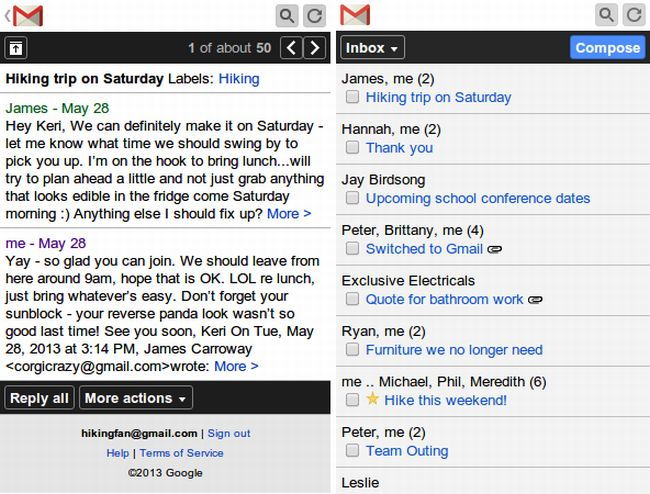650x494 pixels.
Task: Expand James's message with More link
Action: 289,214
